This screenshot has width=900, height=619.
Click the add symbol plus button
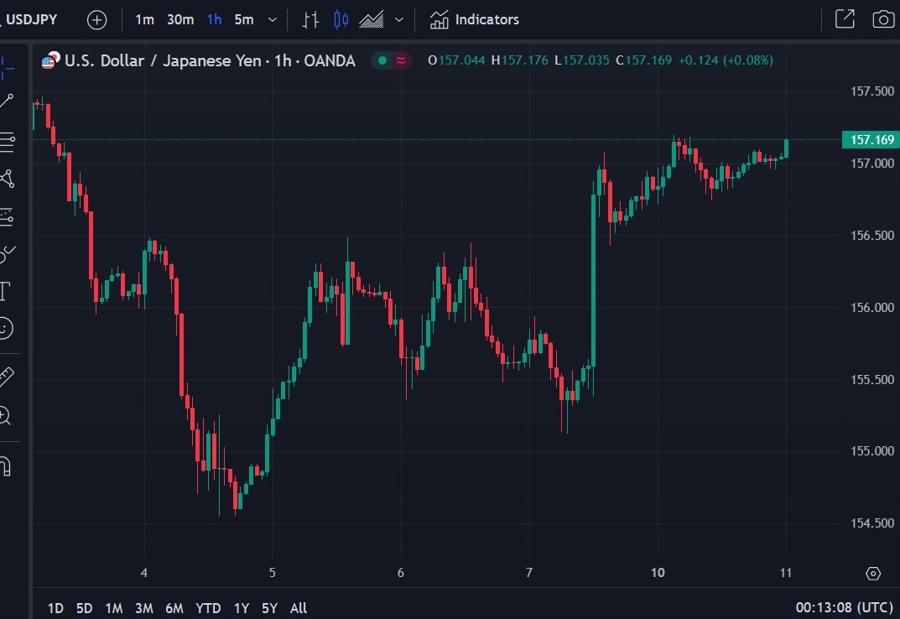(97, 19)
